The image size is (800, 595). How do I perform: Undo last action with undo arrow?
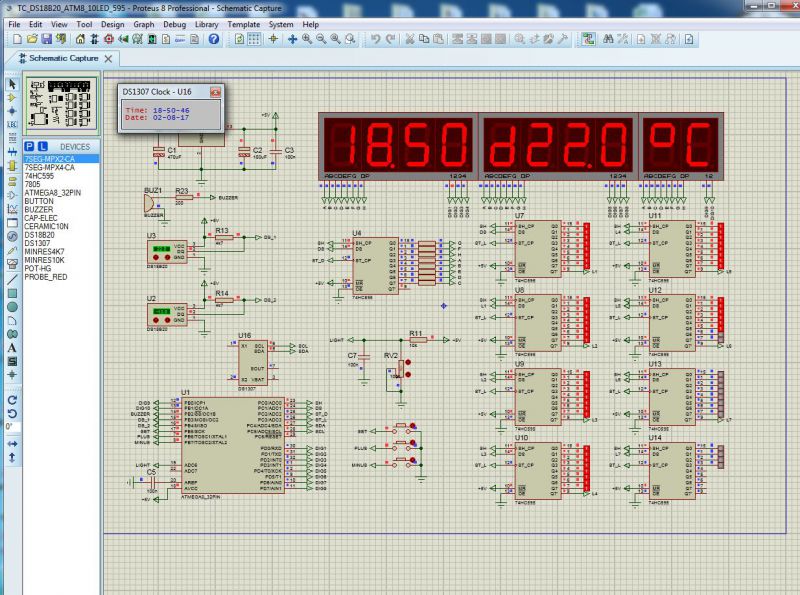[x=376, y=39]
